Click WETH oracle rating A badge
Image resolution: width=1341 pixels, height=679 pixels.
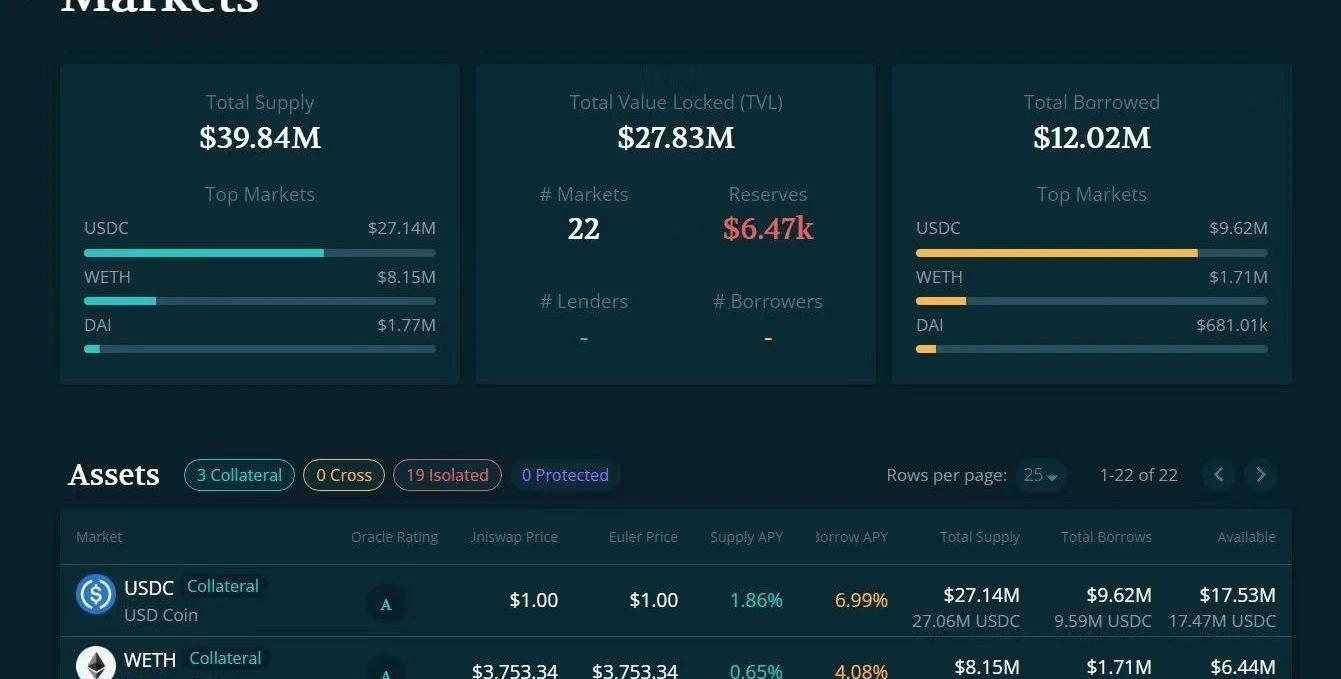(386, 668)
